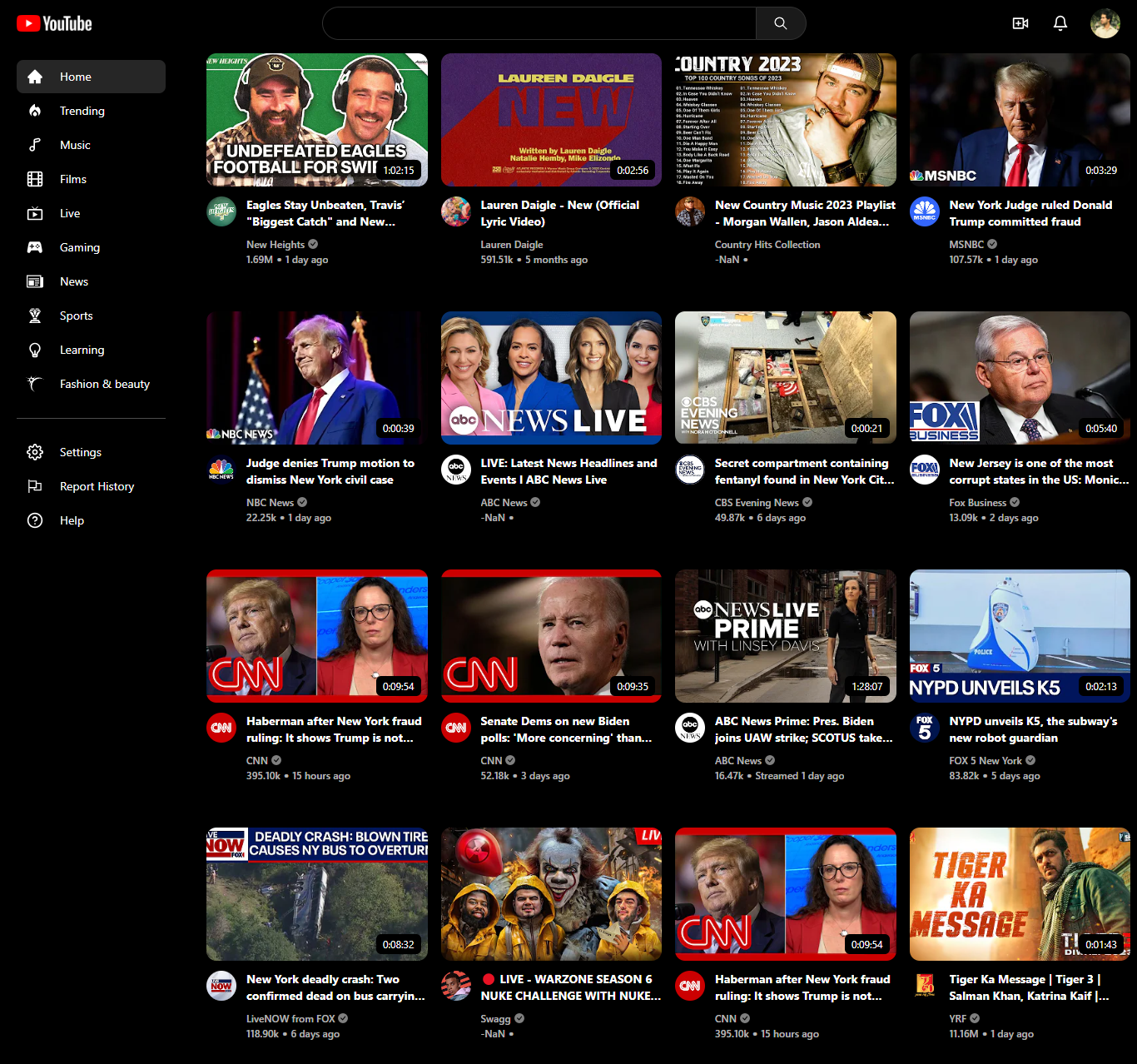
Task: Open the create video camera icon
Action: click(x=1020, y=23)
